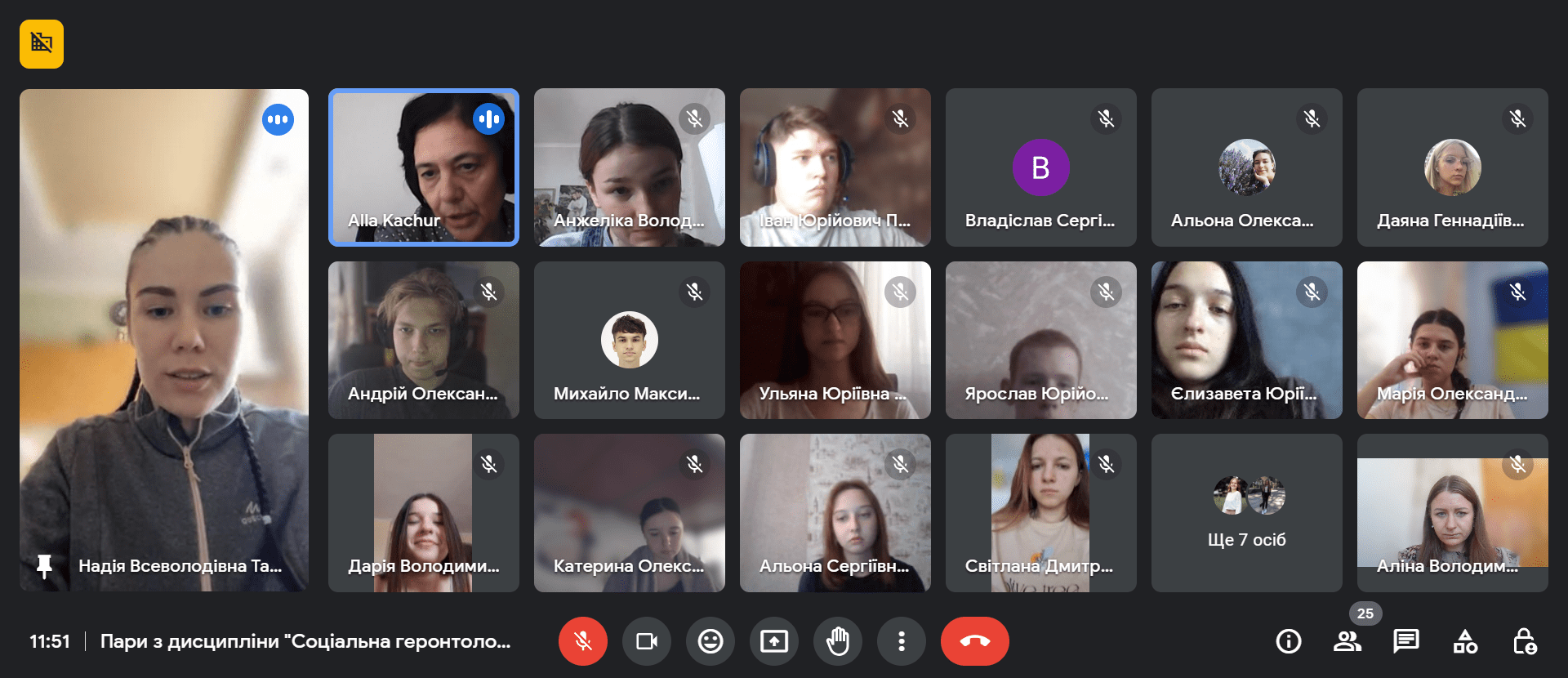Click the yellow icon in the top-left corner
This screenshot has height=678, width=1568.
[42, 44]
